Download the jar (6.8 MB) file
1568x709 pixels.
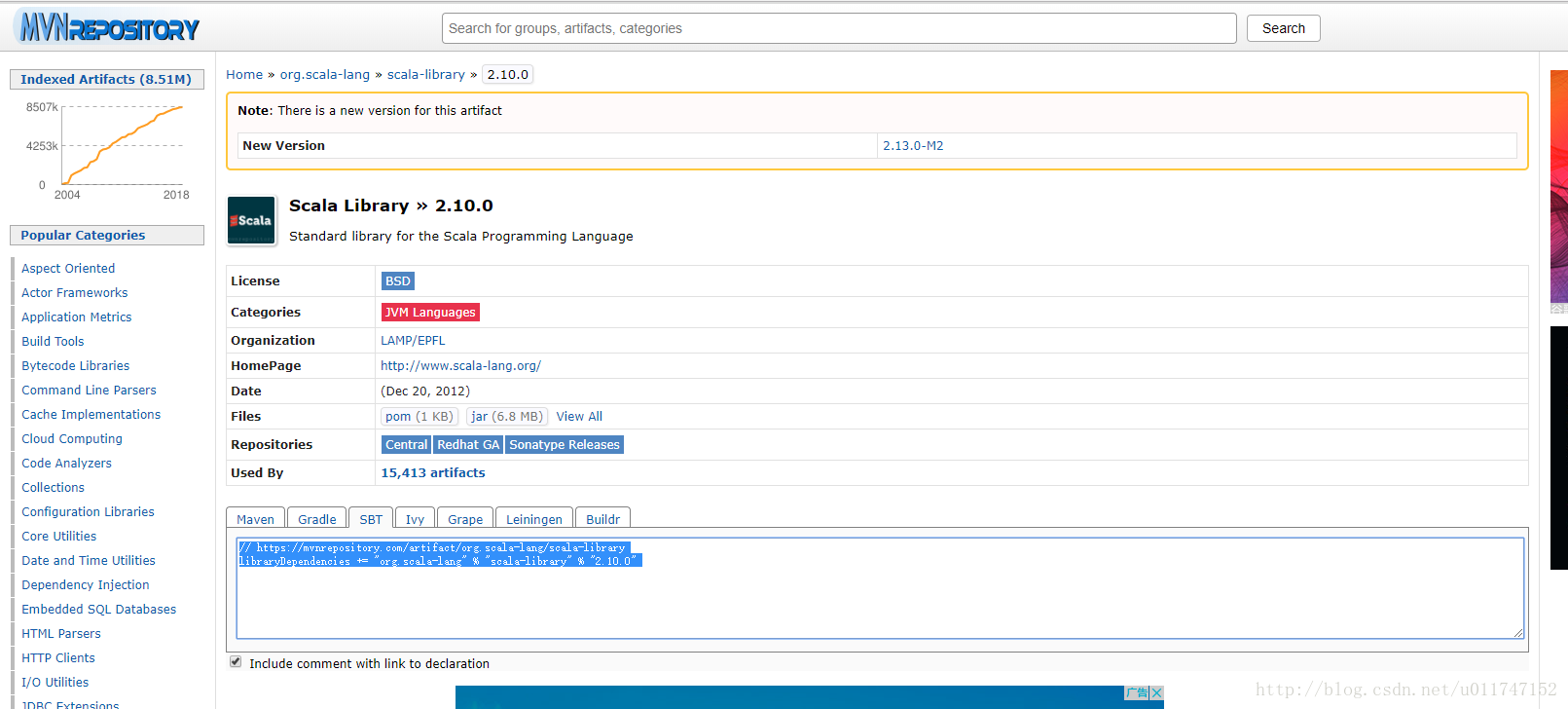(x=507, y=416)
